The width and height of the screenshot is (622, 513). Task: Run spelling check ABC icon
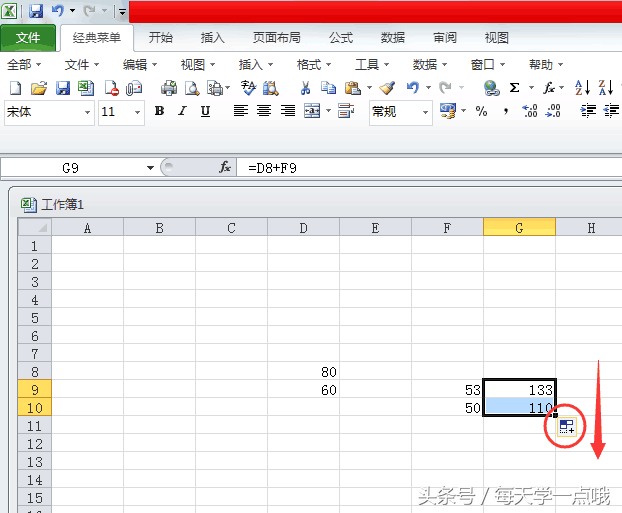coord(248,88)
